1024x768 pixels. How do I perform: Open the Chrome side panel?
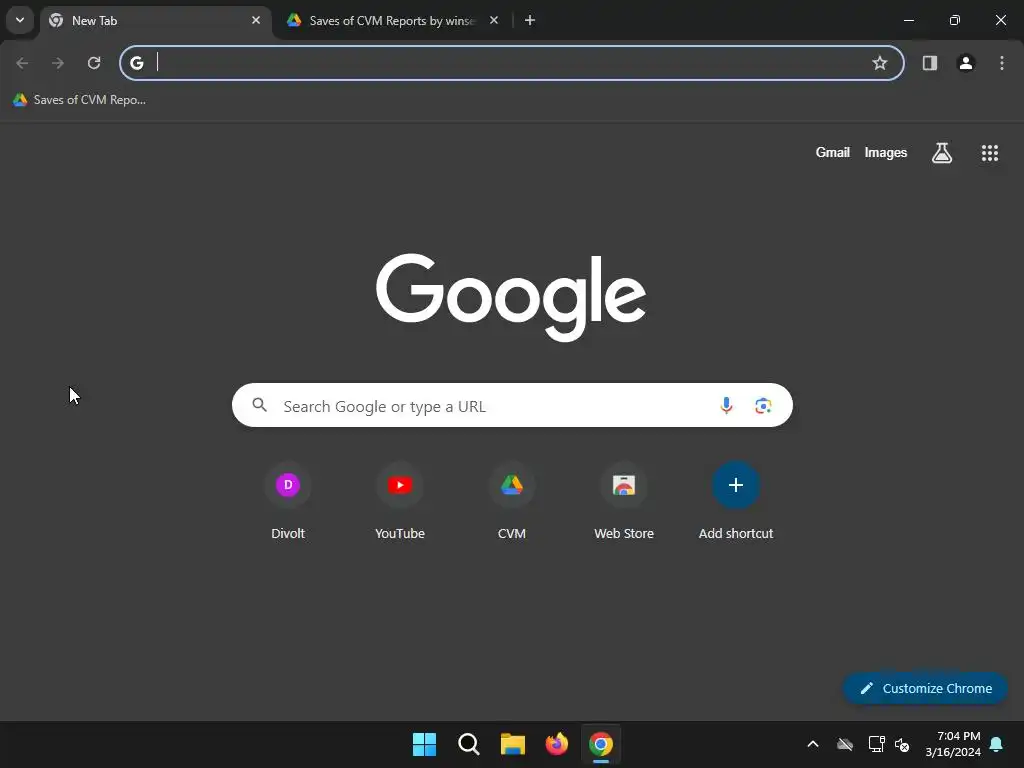[x=929, y=63]
